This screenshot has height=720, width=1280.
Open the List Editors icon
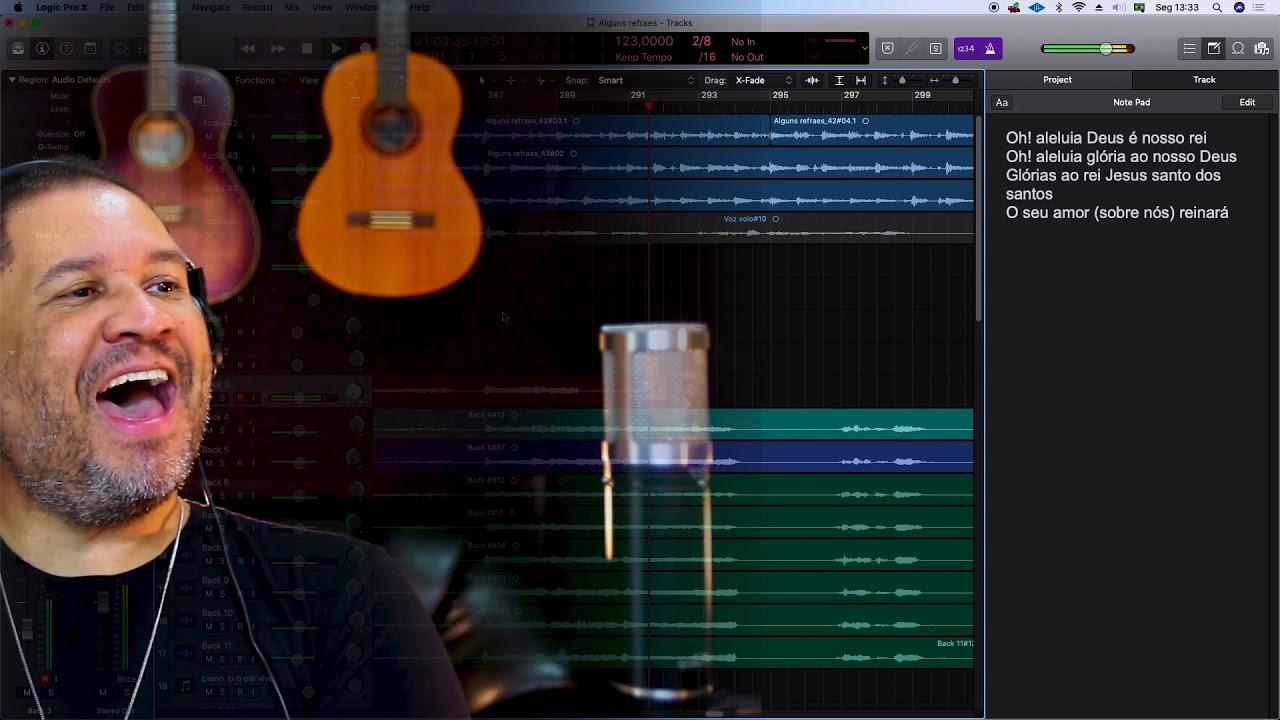tap(1189, 48)
